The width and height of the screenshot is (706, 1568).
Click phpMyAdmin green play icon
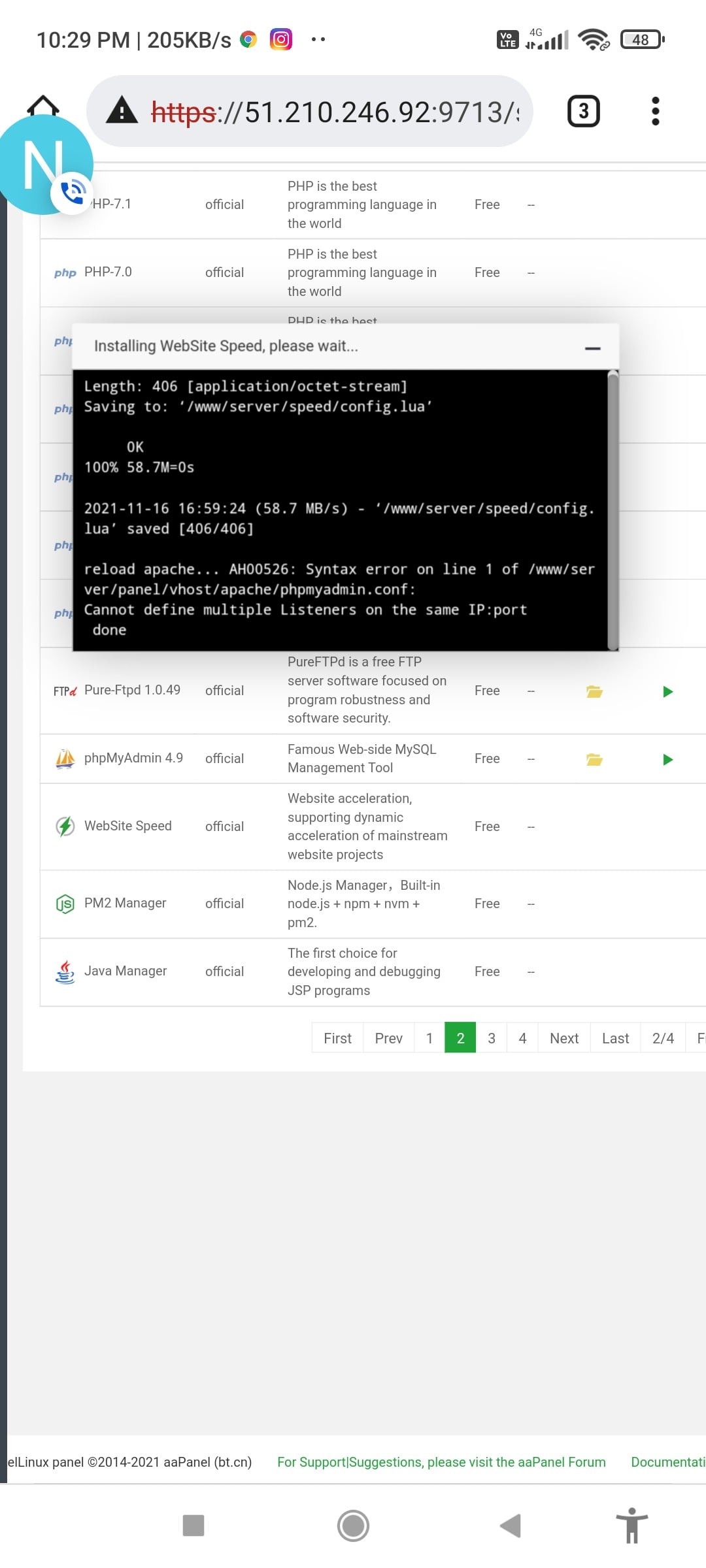667,759
